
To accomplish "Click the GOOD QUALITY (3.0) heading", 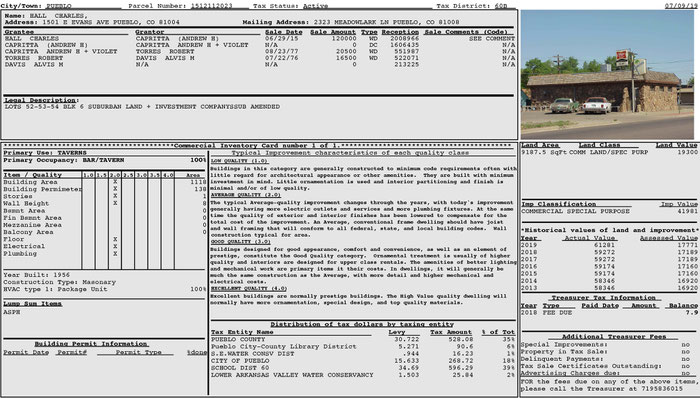I will pyautogui.click(x=240, y=241).
